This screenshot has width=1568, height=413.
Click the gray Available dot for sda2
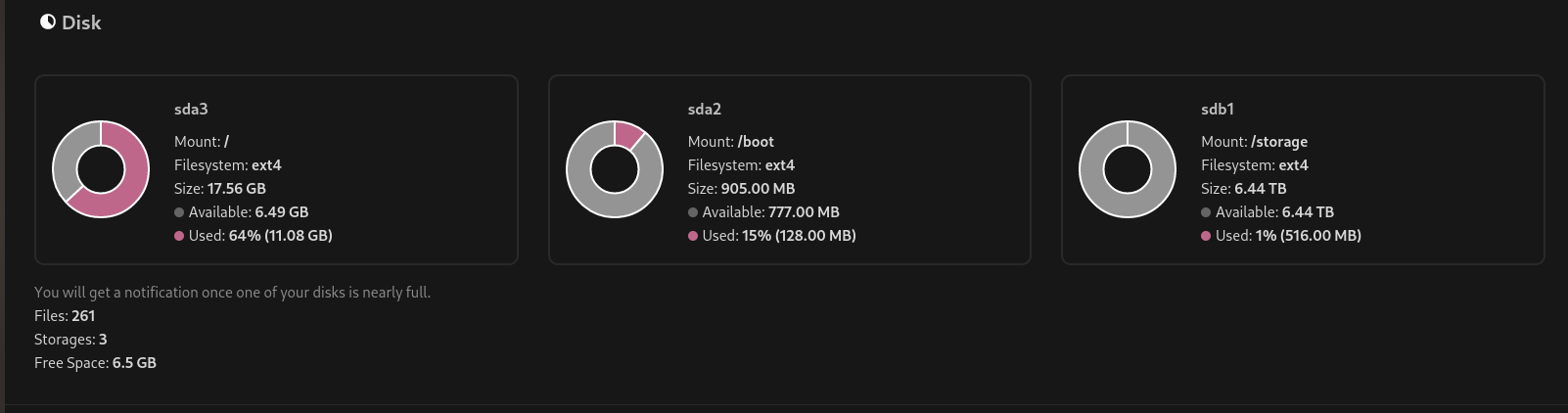[693, 212]
